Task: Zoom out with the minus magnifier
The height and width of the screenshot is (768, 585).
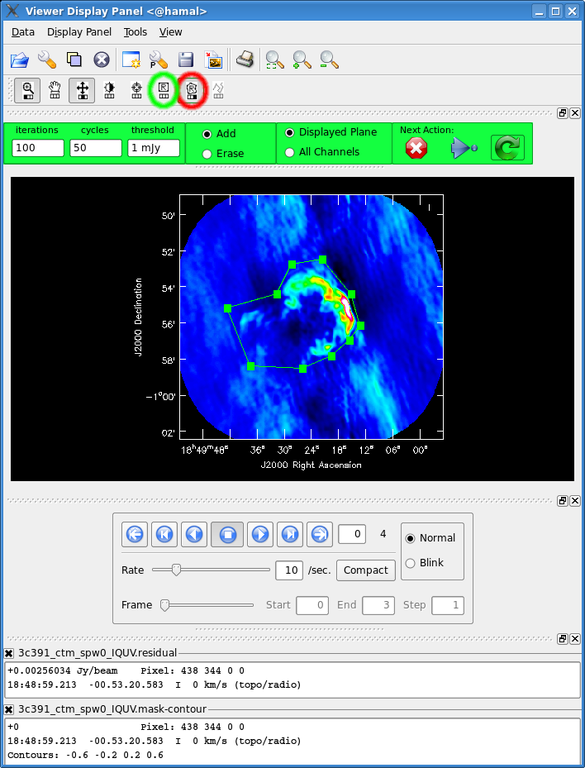Action: [330, 60]
